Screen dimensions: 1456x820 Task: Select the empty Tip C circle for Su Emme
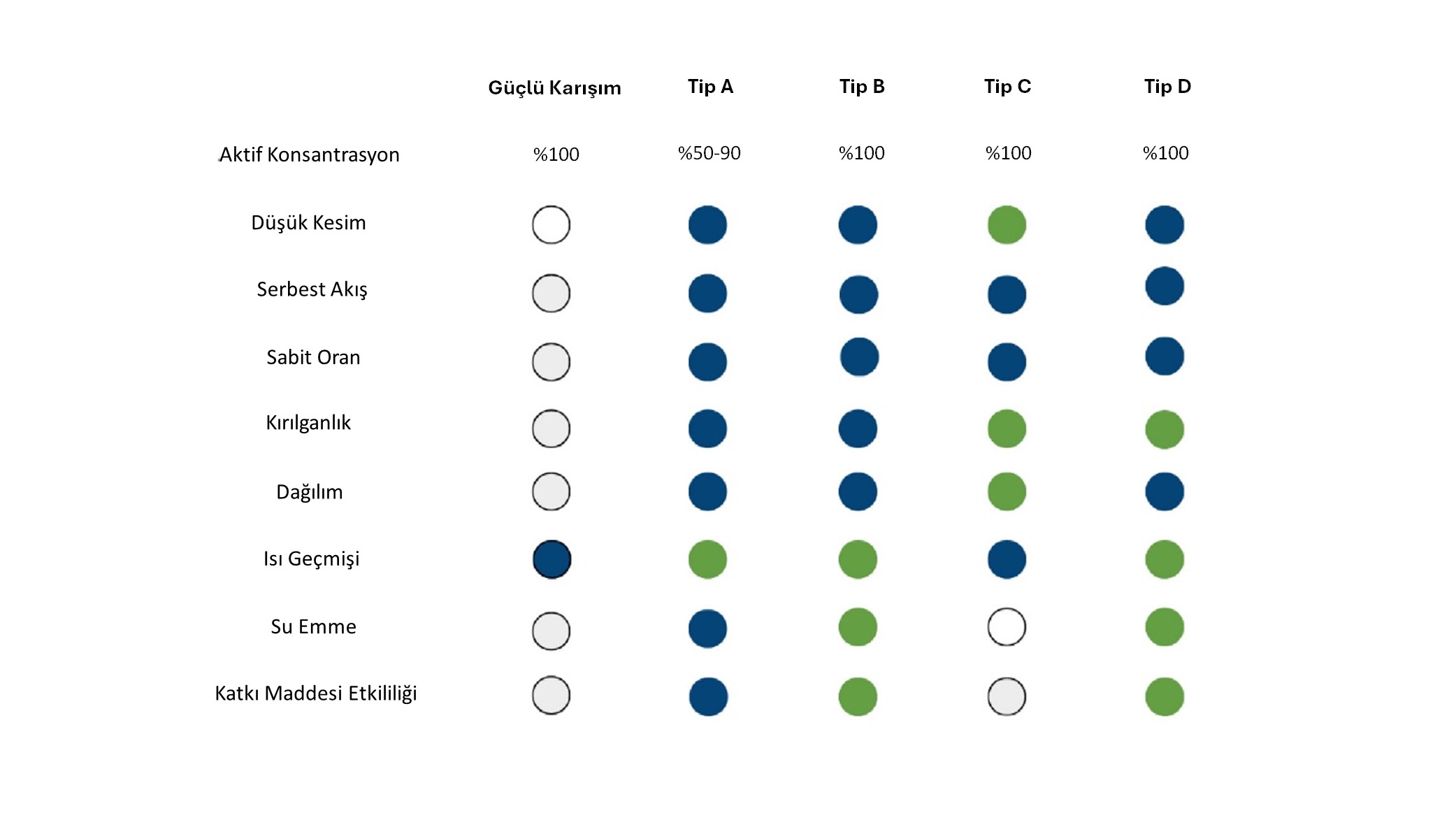[x=1007, y=627]
